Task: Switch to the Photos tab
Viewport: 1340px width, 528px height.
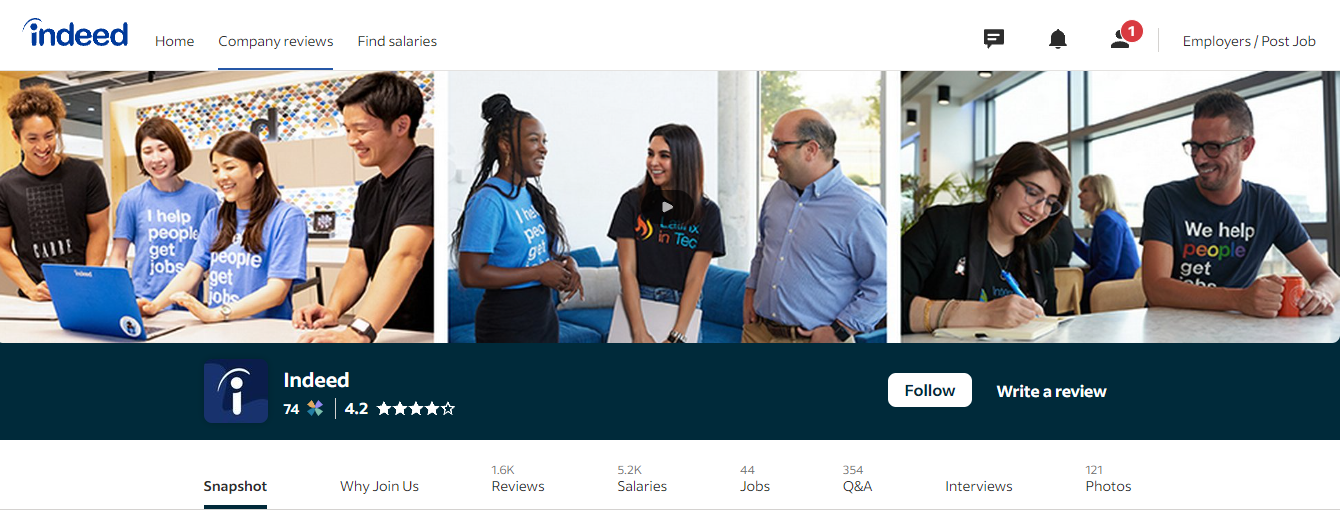Action: click(x=1108, y=479)
